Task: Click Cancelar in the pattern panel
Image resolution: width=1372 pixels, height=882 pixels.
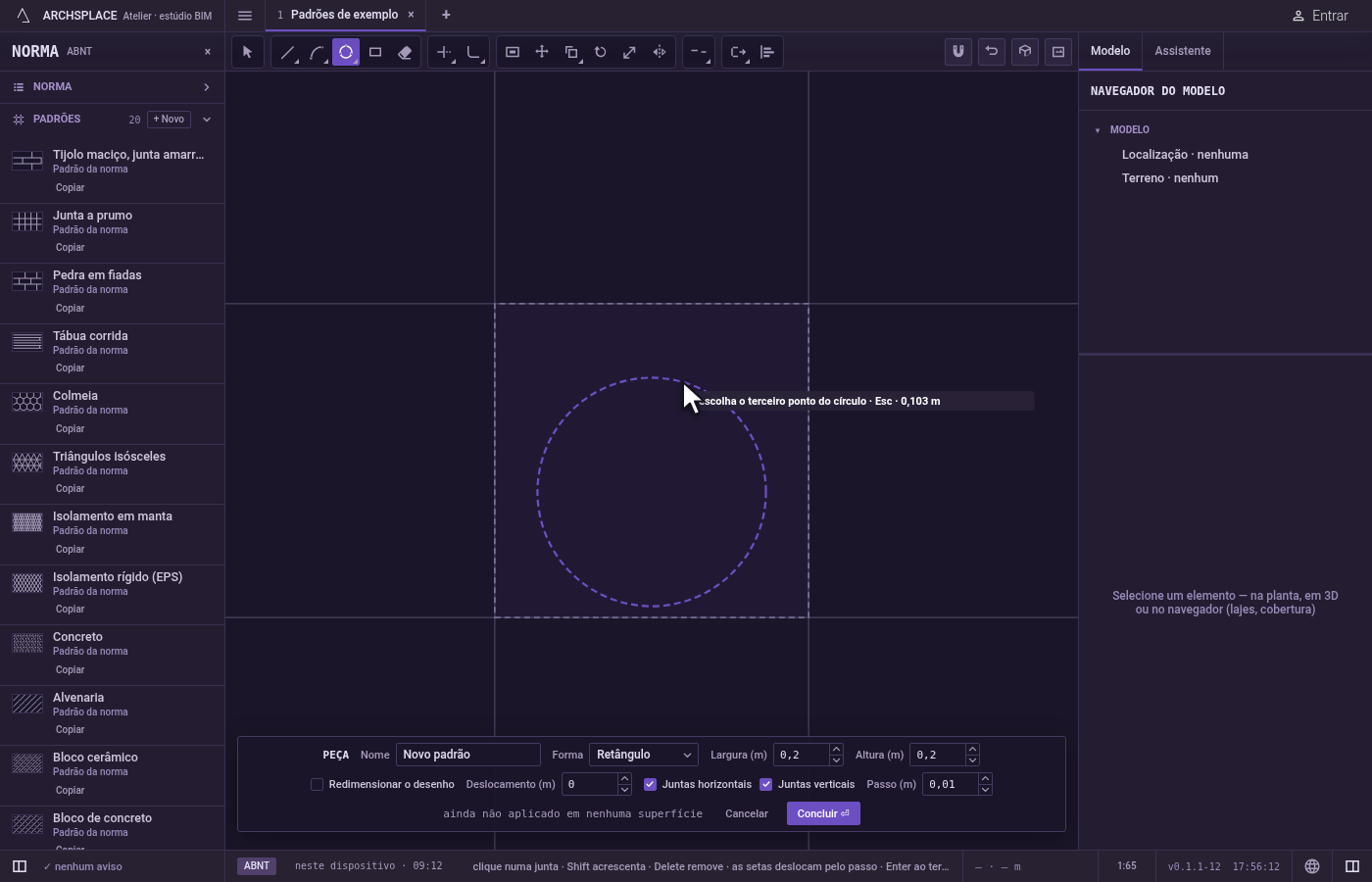Action: click(747, 813)
